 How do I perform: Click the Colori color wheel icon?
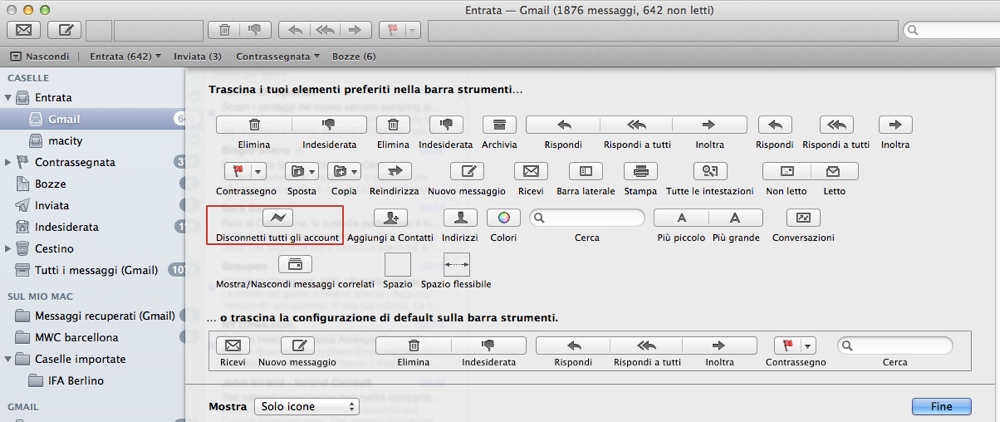pos(504,218)
